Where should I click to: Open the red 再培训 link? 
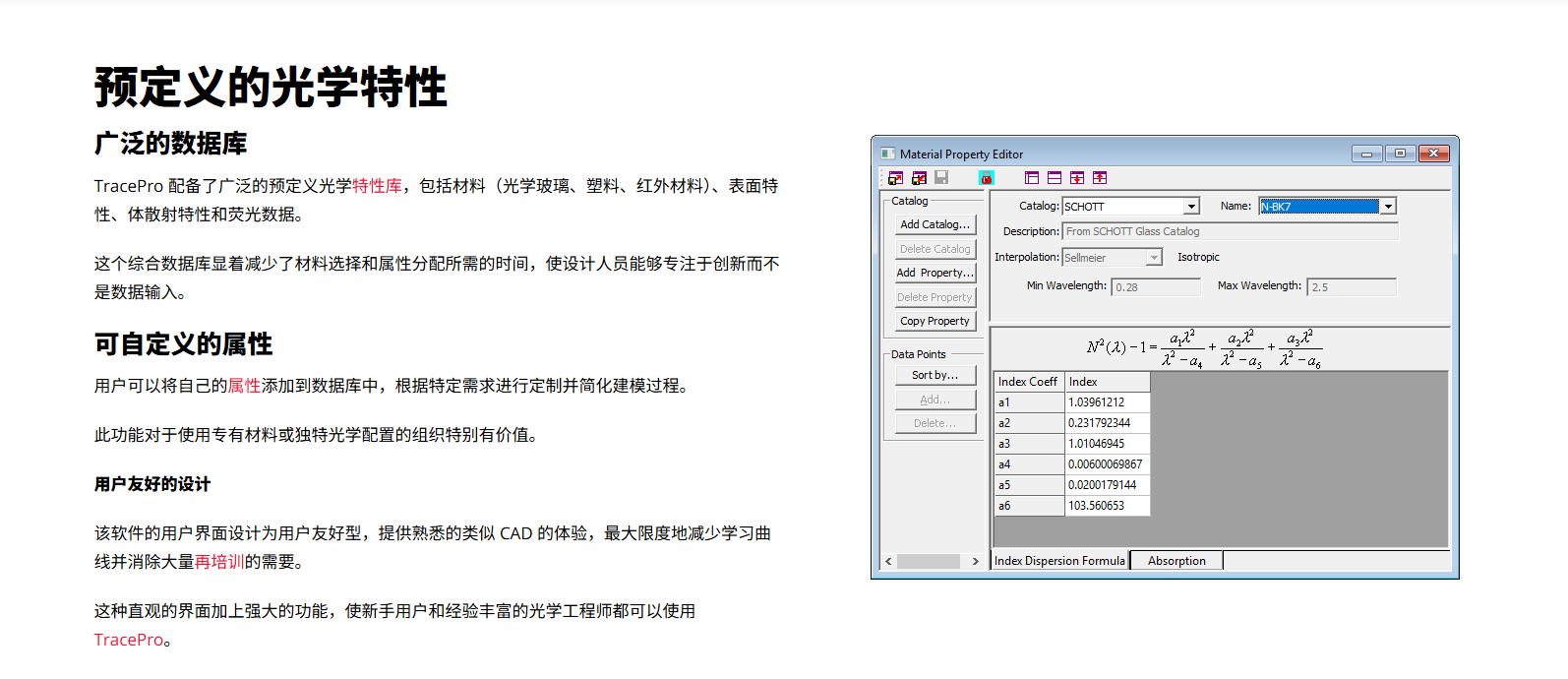(218, 562)
